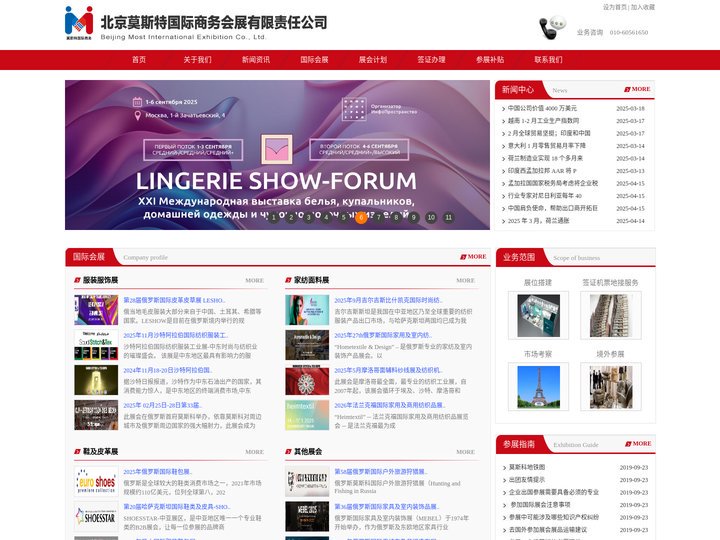Click MORE beside 服装服饰展
Image resolution: width=720 pixels, height=540 pixels.
(x=254, y=280)
